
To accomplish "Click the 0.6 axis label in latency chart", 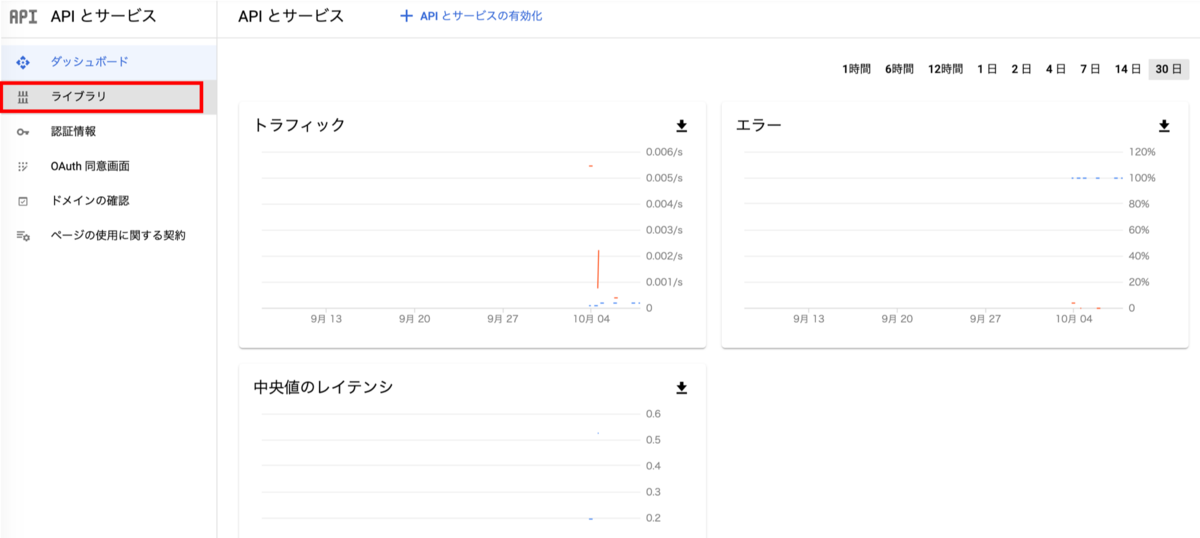I will pos(653,414).
